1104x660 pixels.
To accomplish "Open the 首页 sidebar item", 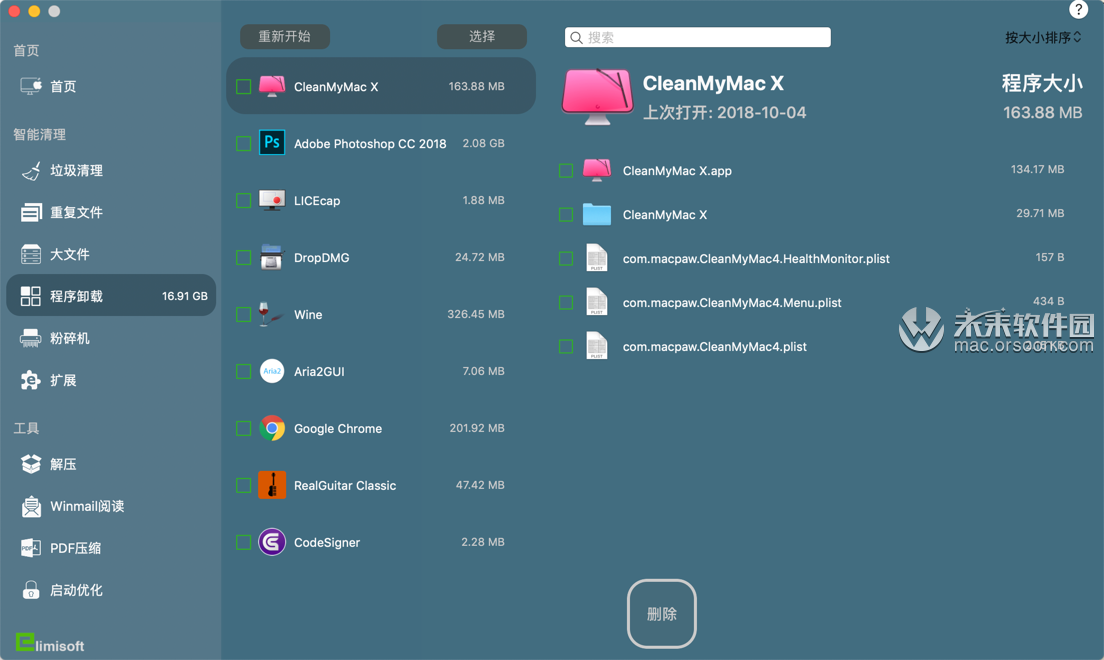I will pyautogui.click(x=111, y=86).
